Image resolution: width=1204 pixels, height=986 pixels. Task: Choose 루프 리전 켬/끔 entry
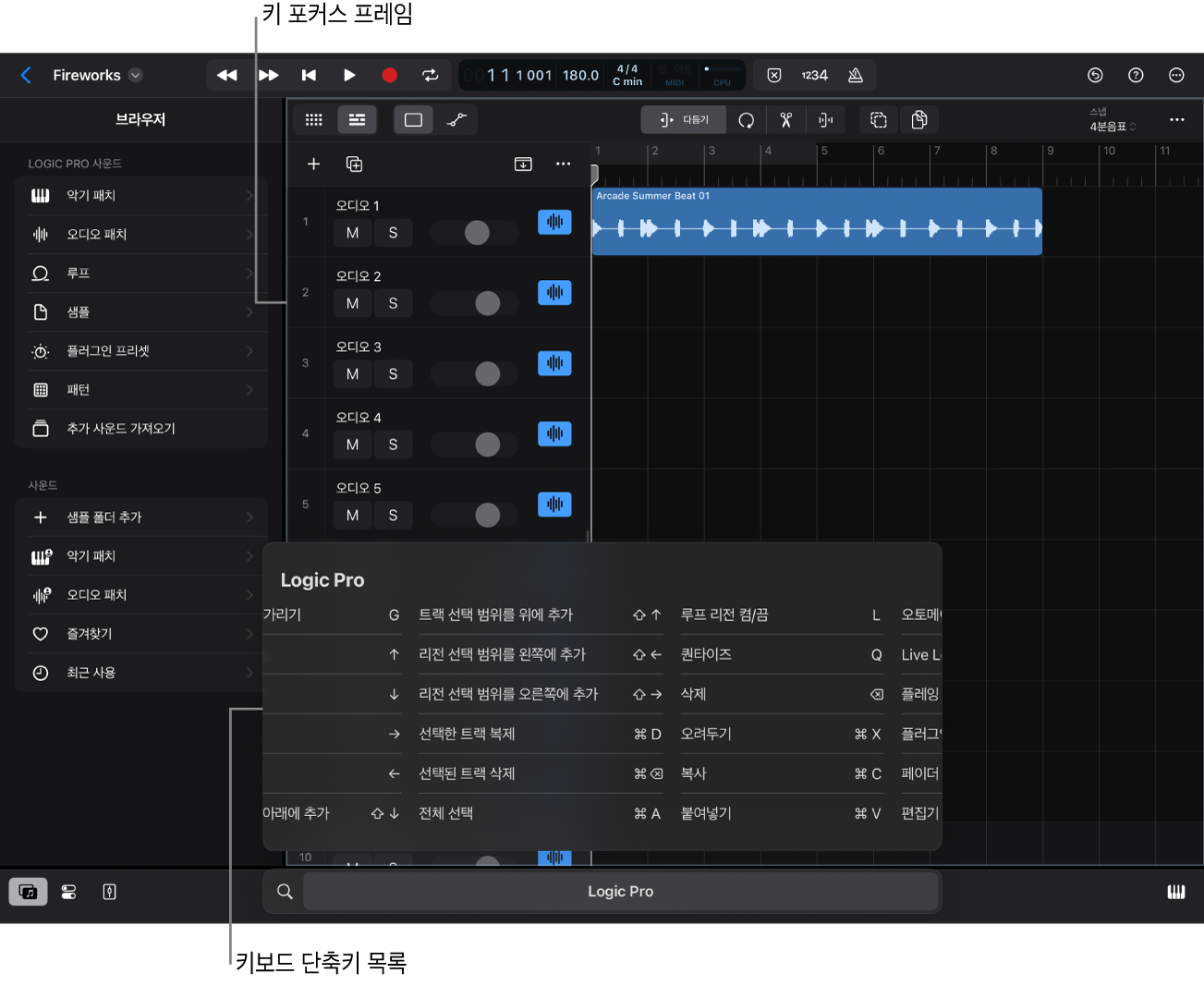(782, 615)
